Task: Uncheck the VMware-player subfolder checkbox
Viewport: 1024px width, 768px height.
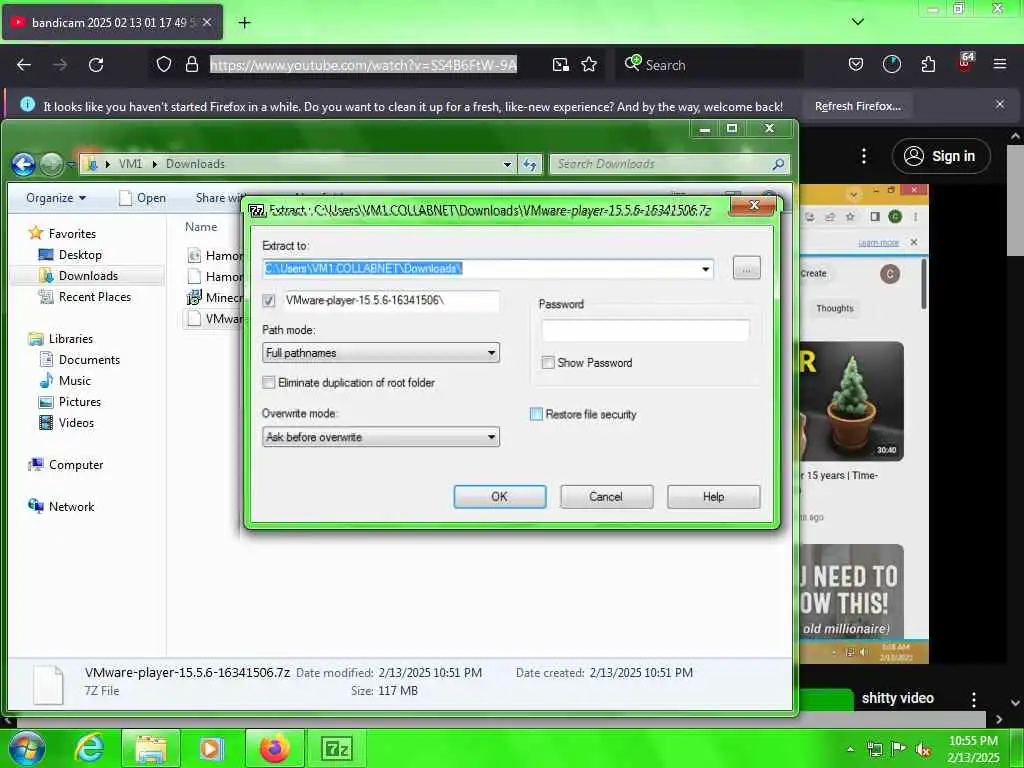Action: [268, 300]
